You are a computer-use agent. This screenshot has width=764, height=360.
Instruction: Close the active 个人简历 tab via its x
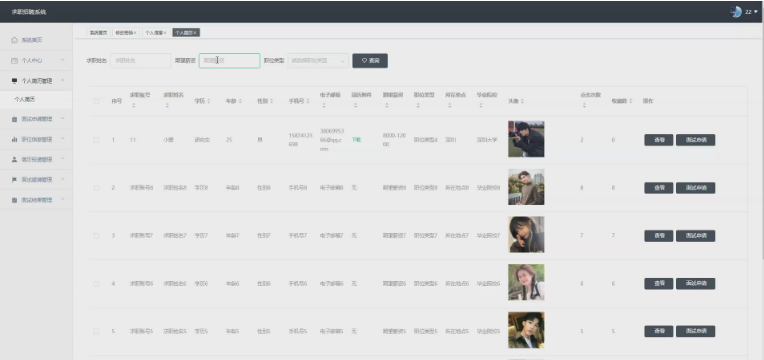pyautogui.click(x=195, y=33)
